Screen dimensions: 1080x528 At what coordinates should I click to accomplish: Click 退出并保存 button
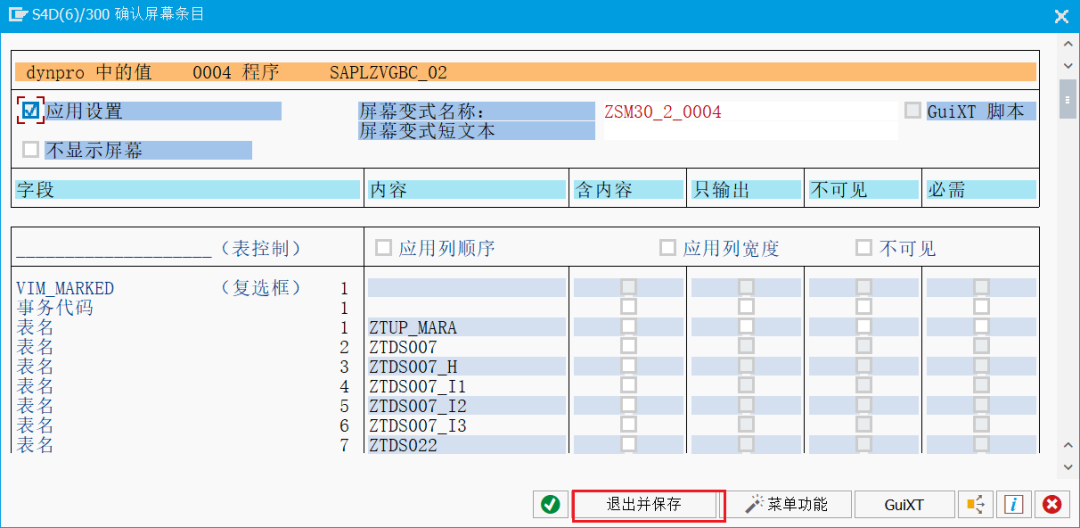[x=643, y=505]
